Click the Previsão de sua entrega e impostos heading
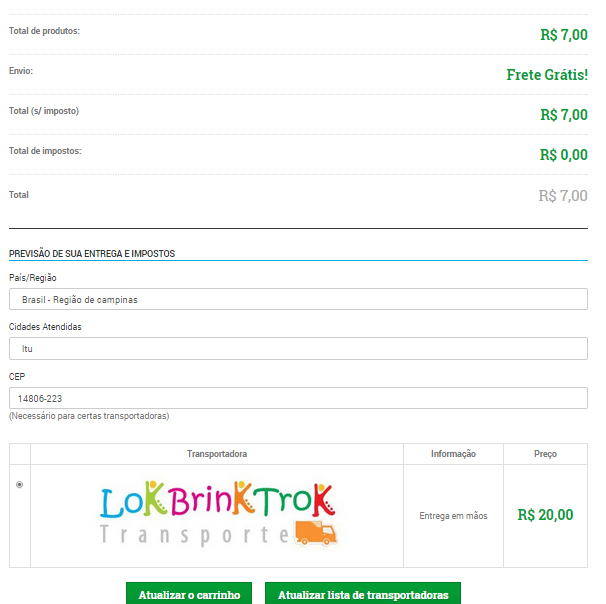 (x=92, y=254)
